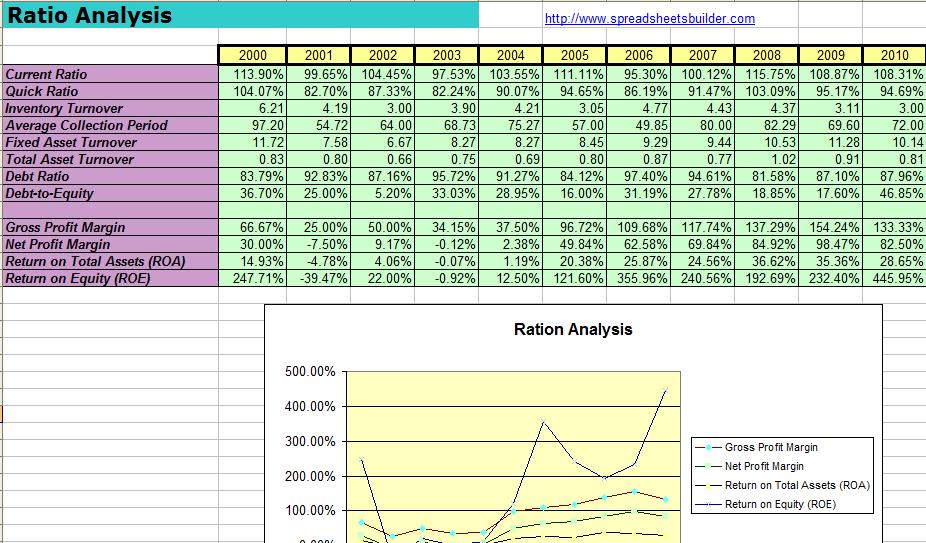Select Quick Ratio cell 103.09%
Viewport: 926px width, 543px height.
767,92
